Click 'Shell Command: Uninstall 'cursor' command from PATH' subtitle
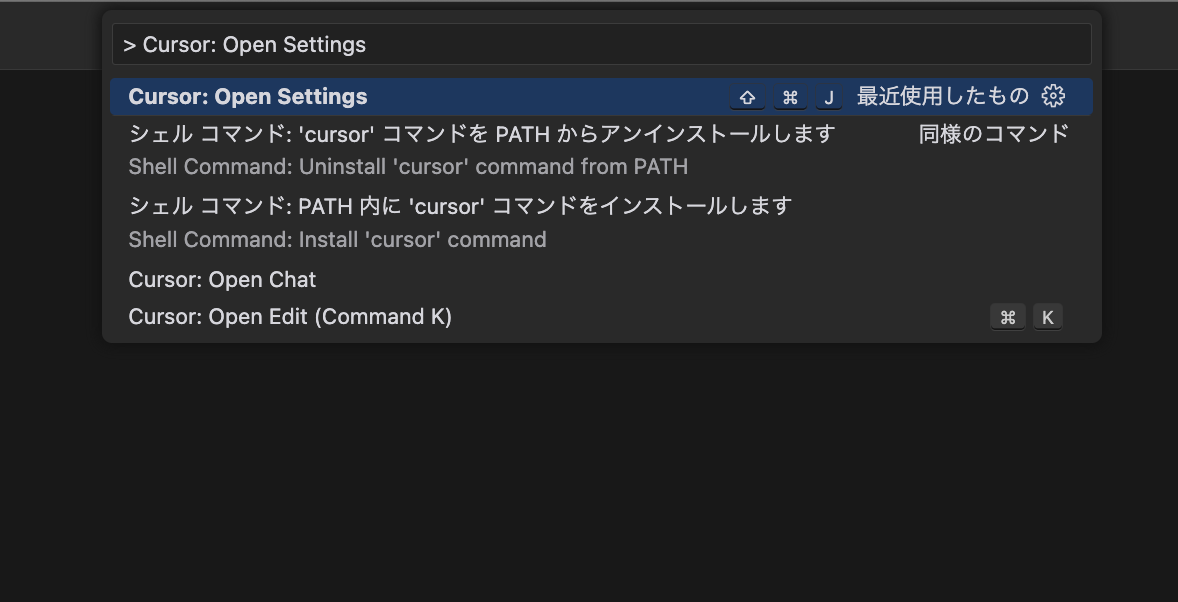 (408, 167)
